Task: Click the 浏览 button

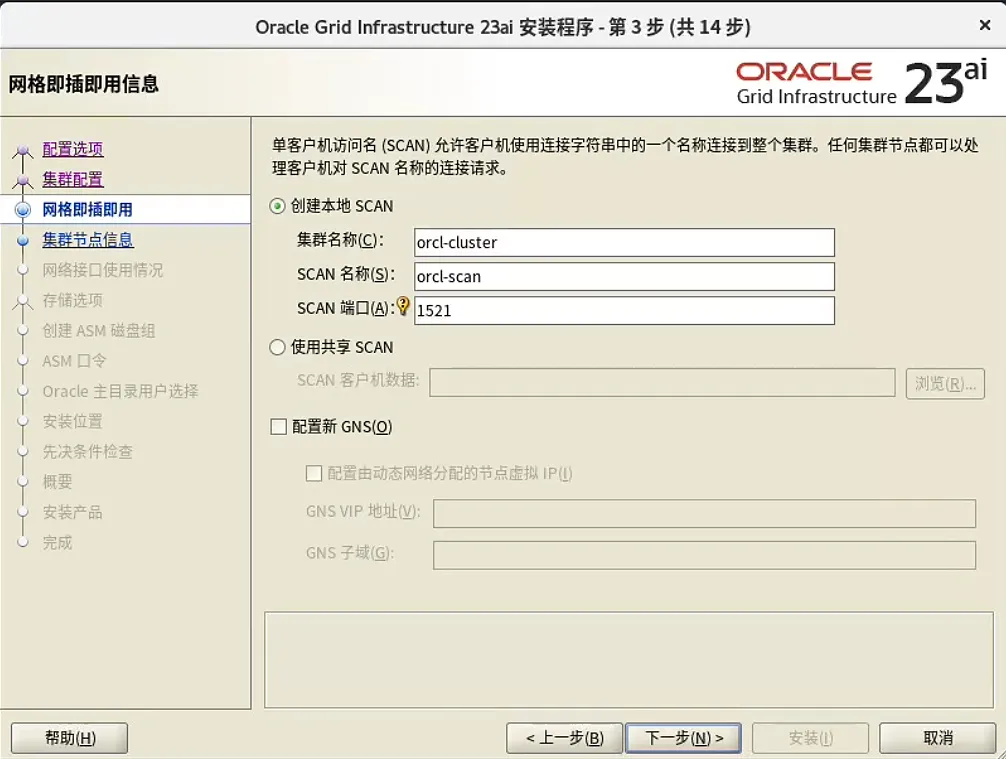Action: click(943, 383)
